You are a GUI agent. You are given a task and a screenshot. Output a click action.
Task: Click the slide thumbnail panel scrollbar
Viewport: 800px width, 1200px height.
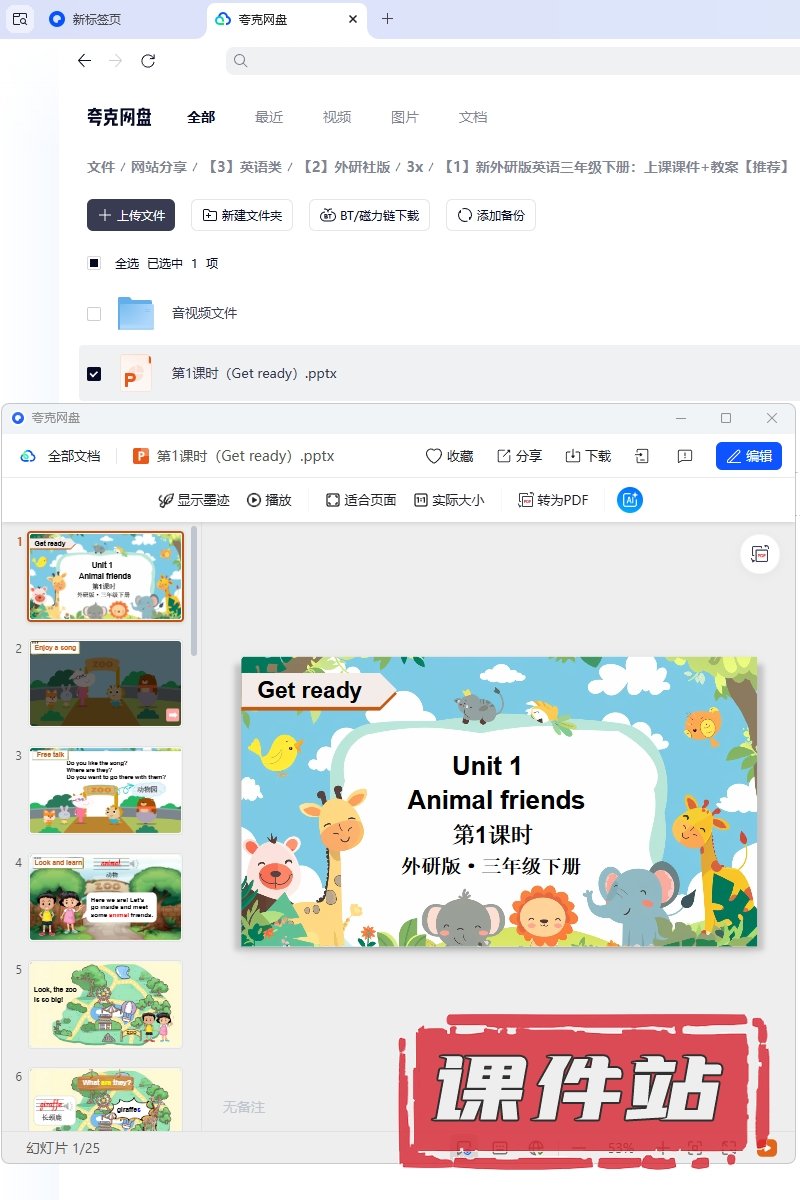point(194,591)
